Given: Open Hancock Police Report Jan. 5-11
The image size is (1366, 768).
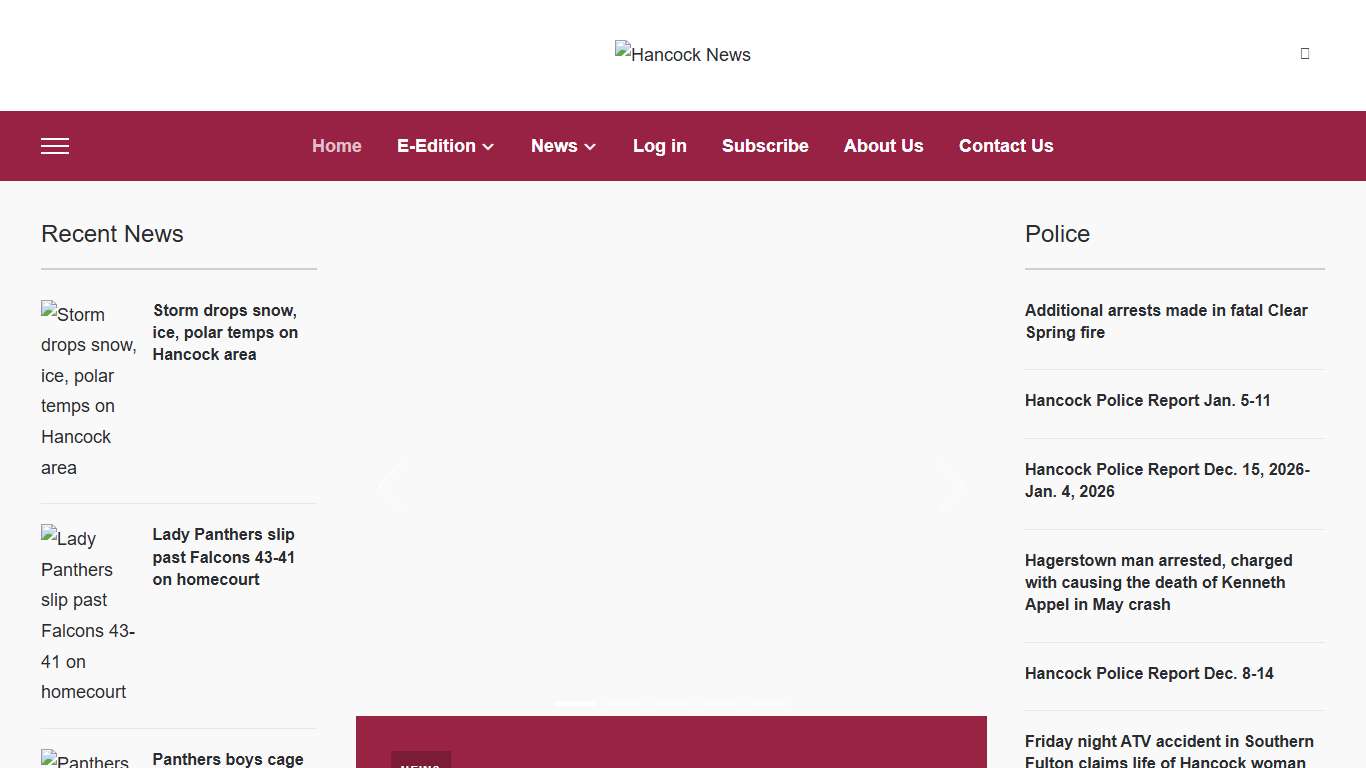Looking at the screenshot, I should [x=1147, y=400].
